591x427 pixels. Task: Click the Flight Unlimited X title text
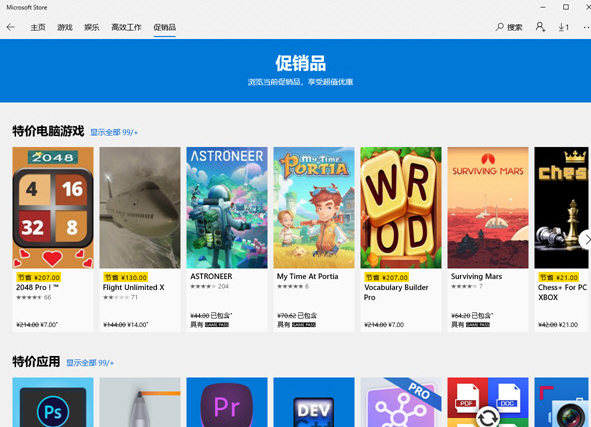(133, 287)
